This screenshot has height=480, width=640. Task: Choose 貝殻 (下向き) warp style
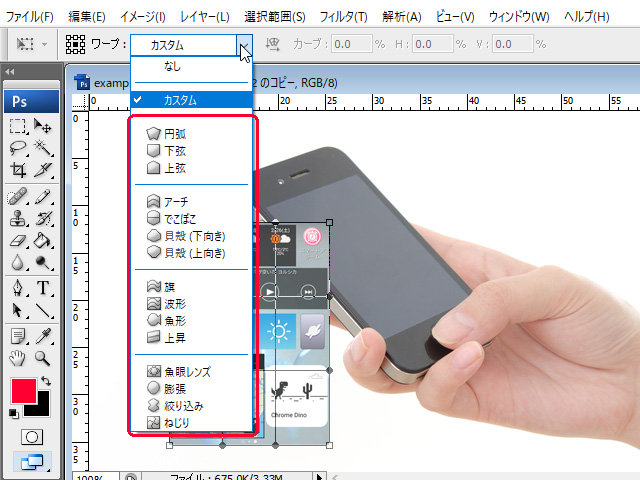click(x=191, y=236)
